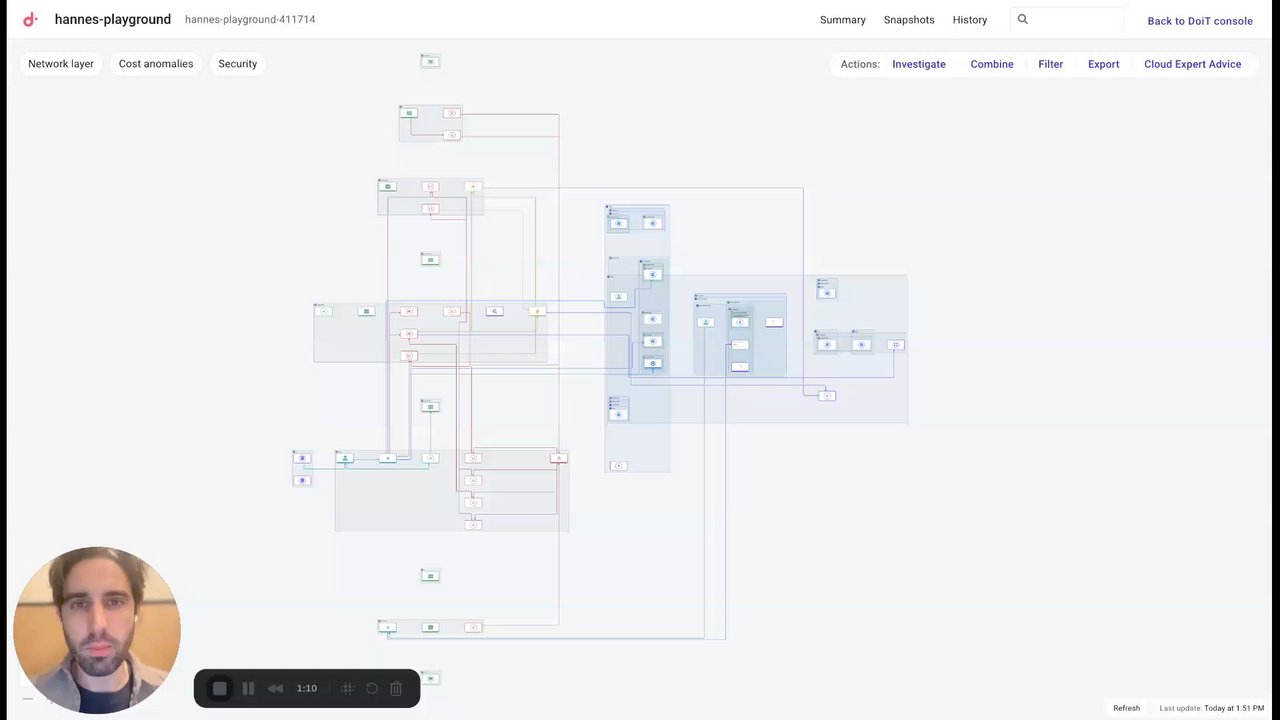Screen dimensions: 1280x720
Task: Stop the screen recording
Action: pyautogui.click(x=220, y=688)
